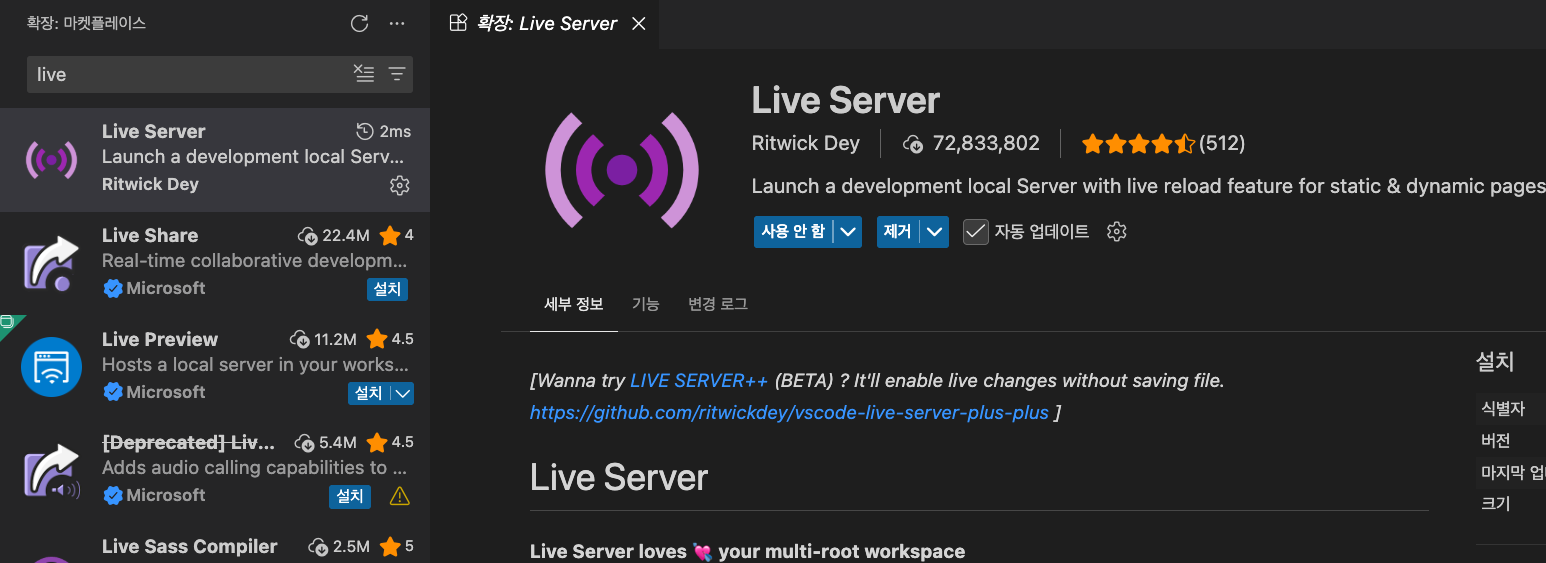The image size is (1546, 563).
Task: Select Live Share extension title
Action: (x=150, y=235)
